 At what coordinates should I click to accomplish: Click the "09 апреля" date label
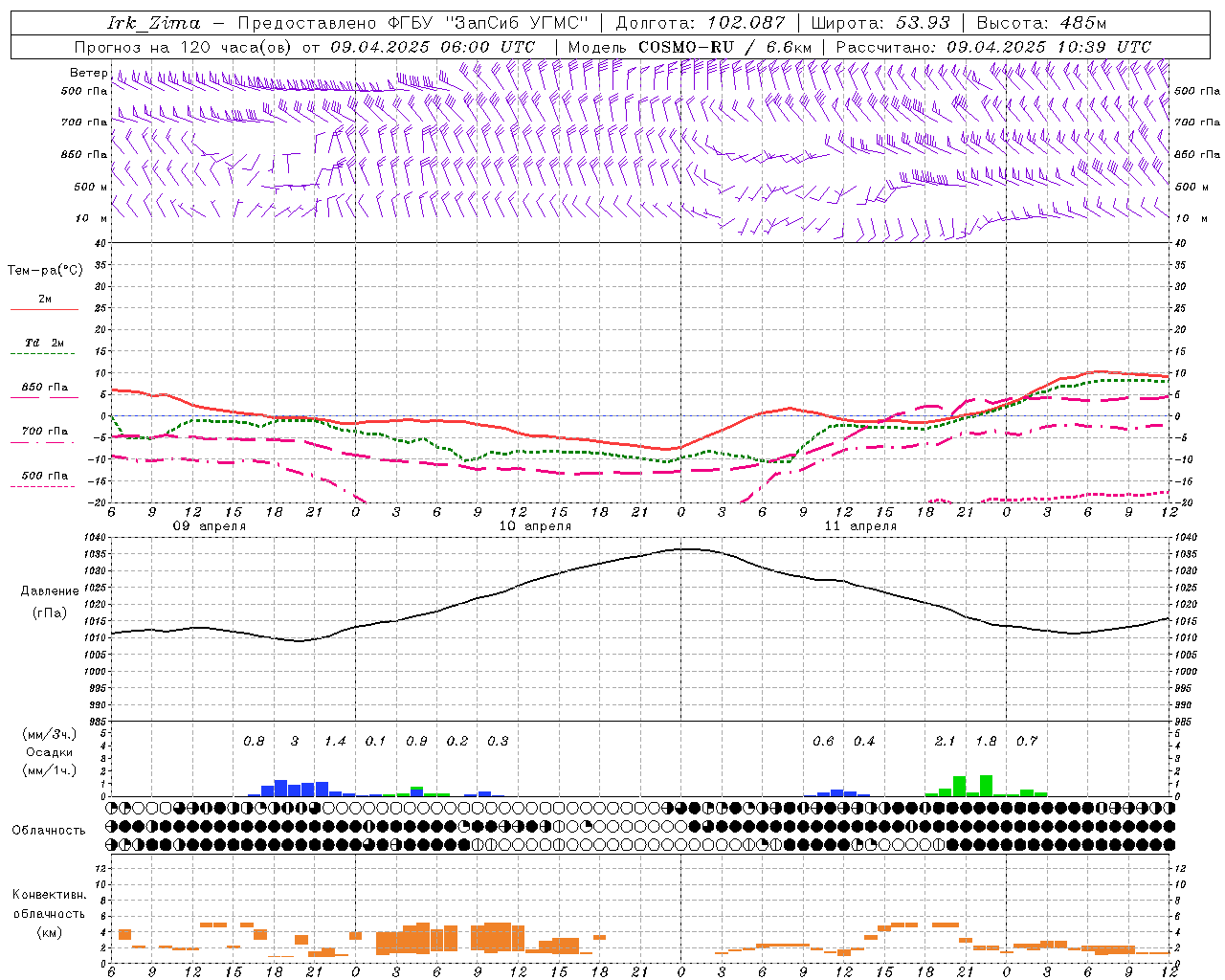pyautogui.click(x=209, y=526)
